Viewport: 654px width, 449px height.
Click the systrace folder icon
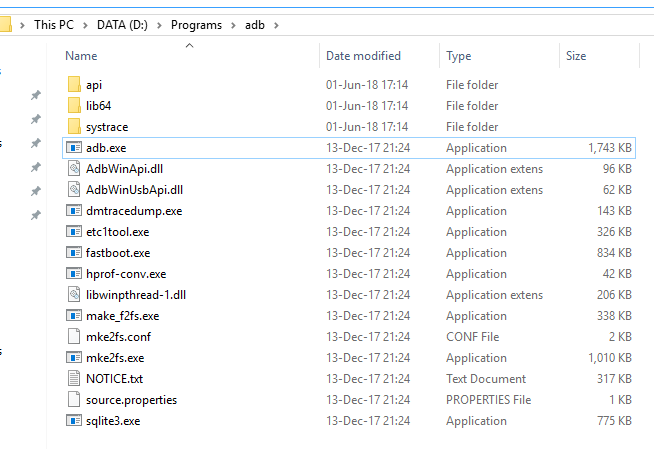(x=74, y=126)
